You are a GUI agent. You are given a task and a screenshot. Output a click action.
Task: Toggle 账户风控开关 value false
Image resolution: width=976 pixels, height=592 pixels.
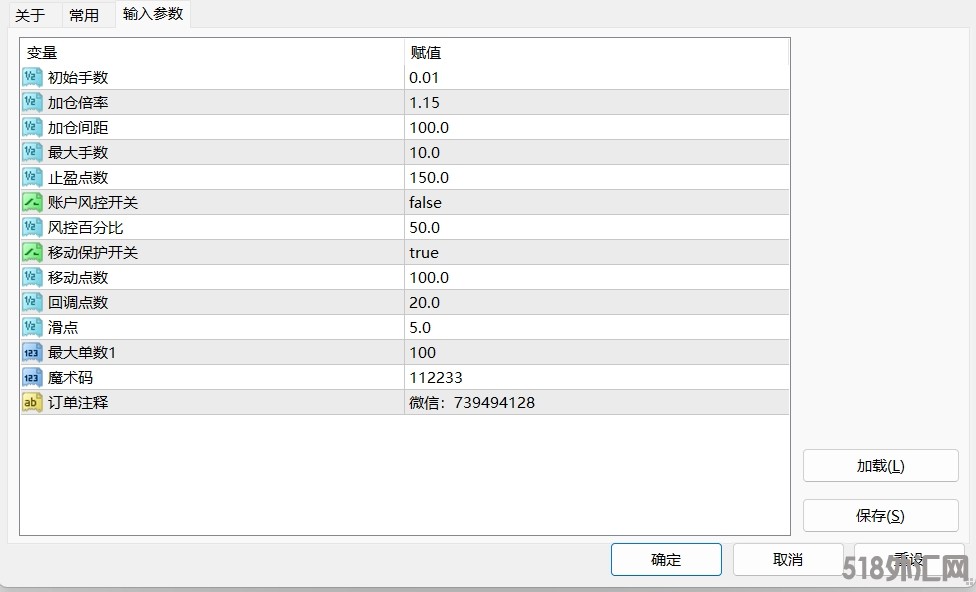[x=425, y=203]
